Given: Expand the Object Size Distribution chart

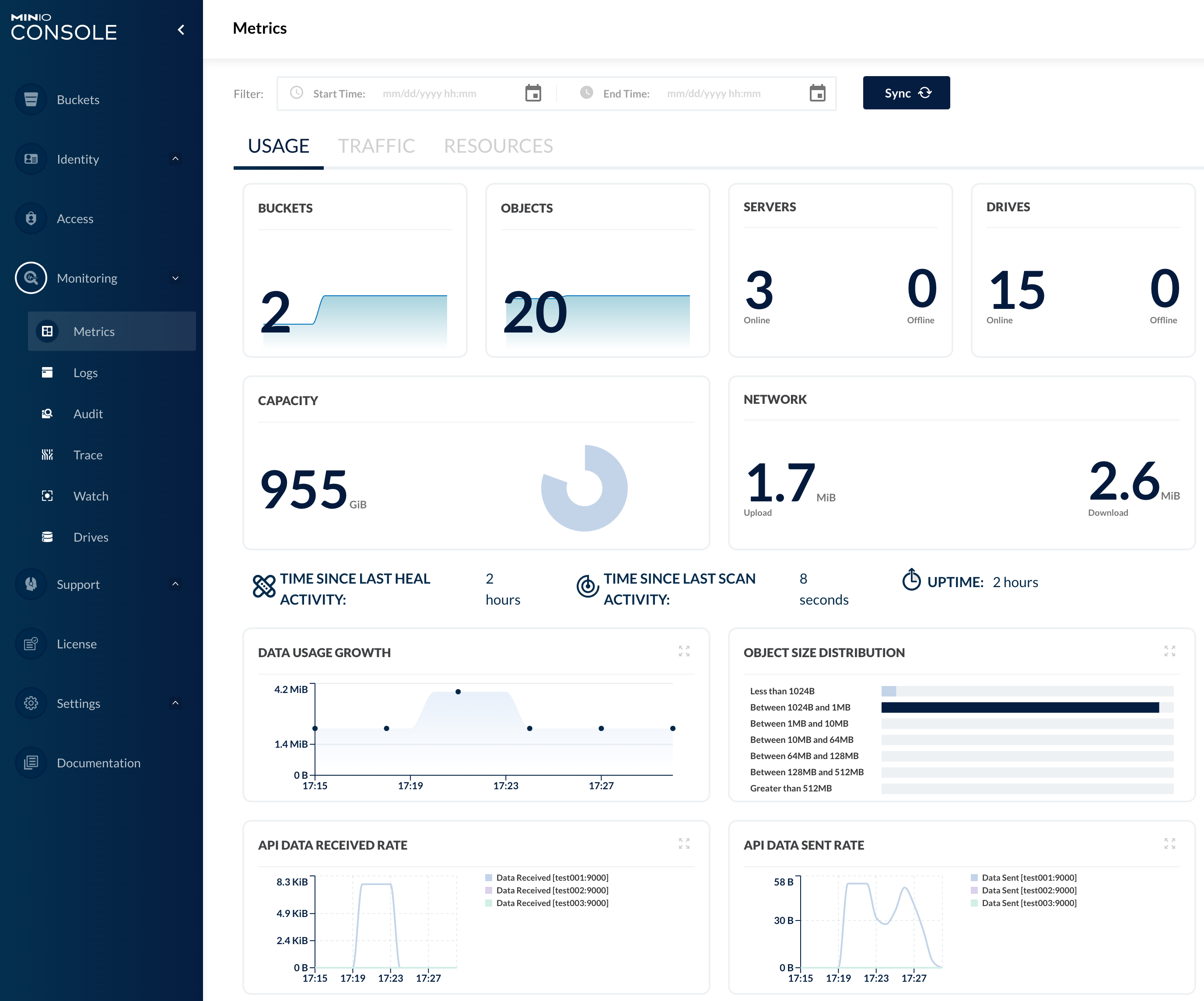Looking at the screenshot, I should [x=1169, y=651].
